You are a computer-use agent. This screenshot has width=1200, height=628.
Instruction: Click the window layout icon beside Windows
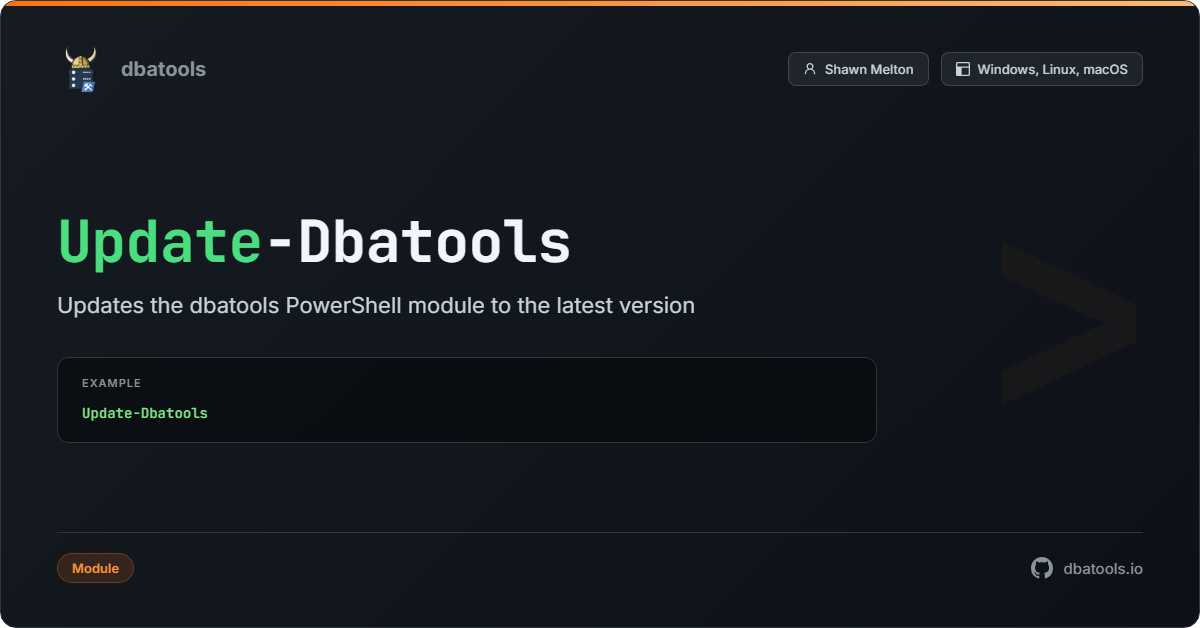pos(963,69)
